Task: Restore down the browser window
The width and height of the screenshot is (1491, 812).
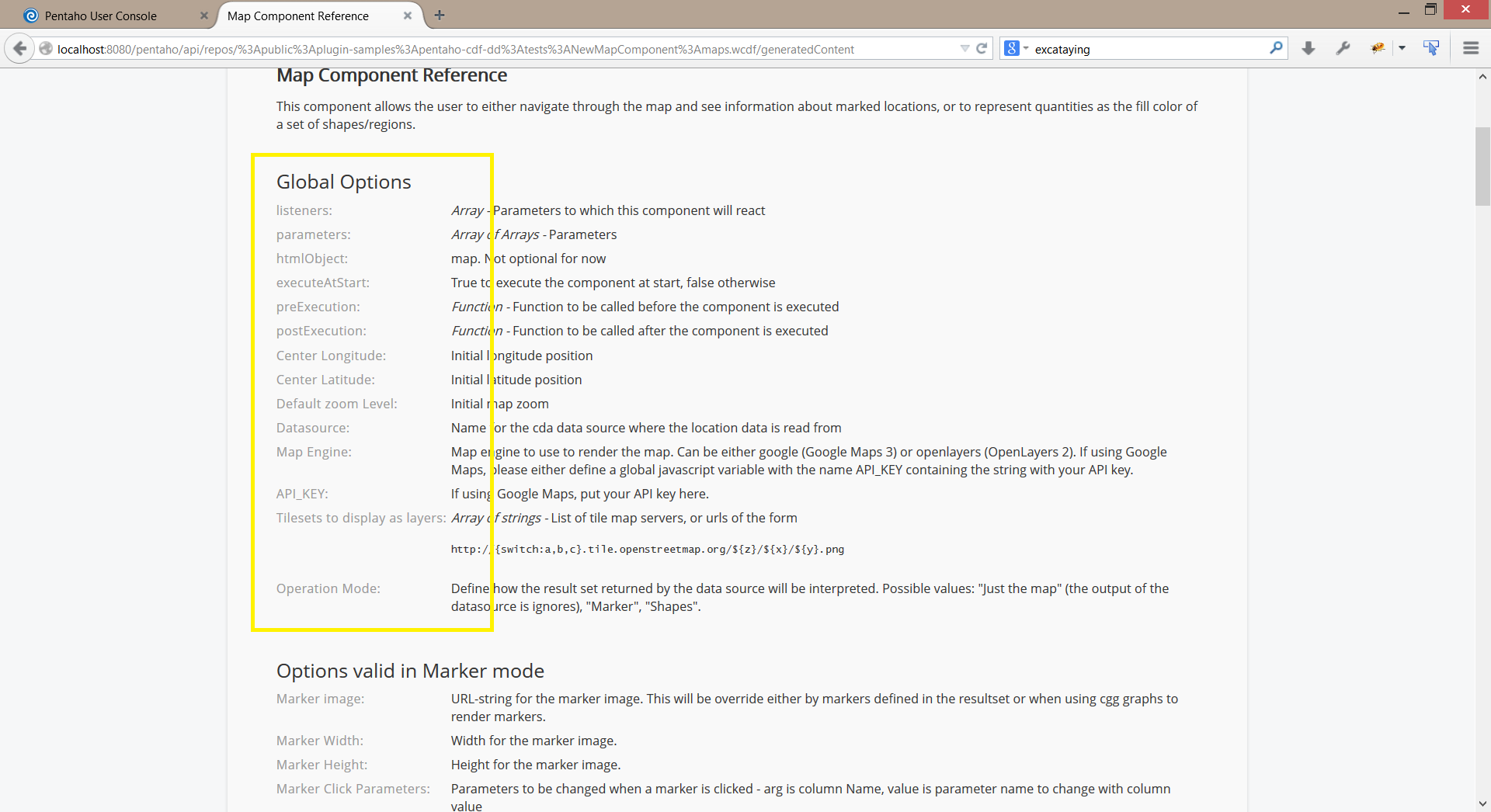Action: 1430,10
